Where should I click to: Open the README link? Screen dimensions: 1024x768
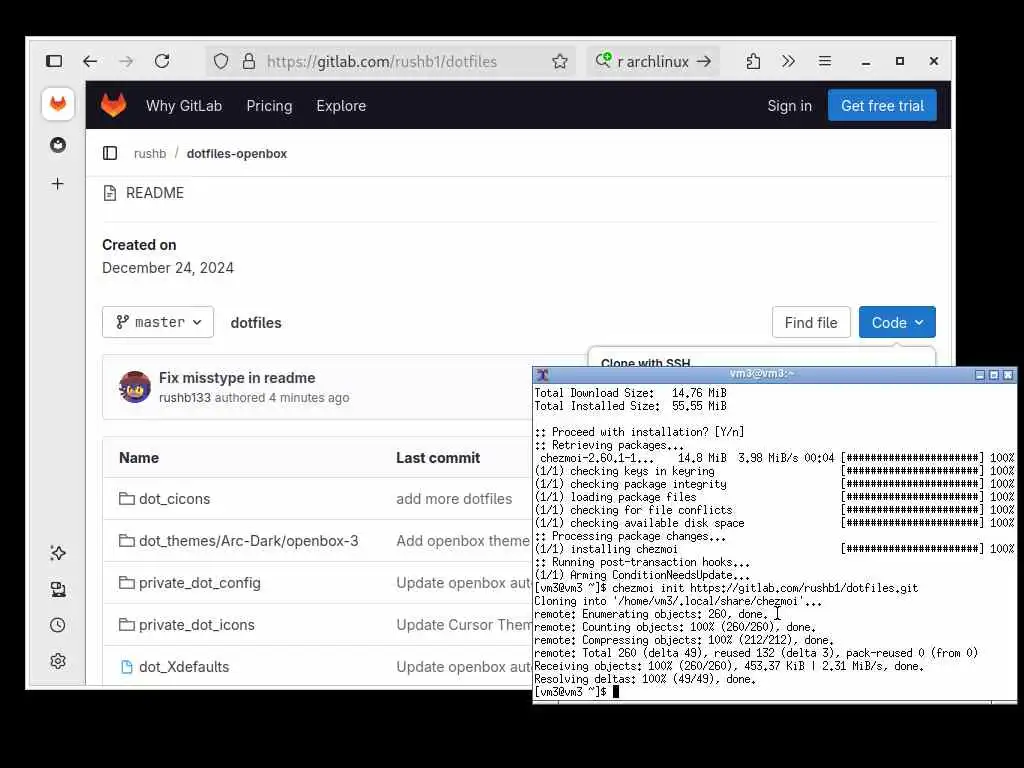tap(155, 193)
